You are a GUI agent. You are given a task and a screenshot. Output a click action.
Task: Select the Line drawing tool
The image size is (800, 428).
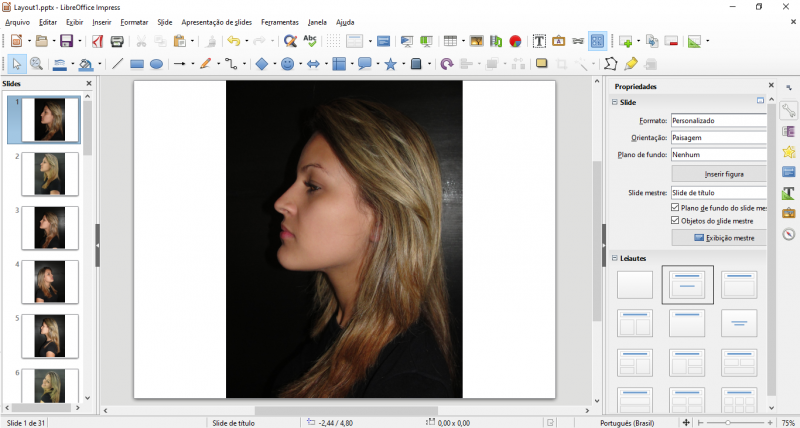117,64
